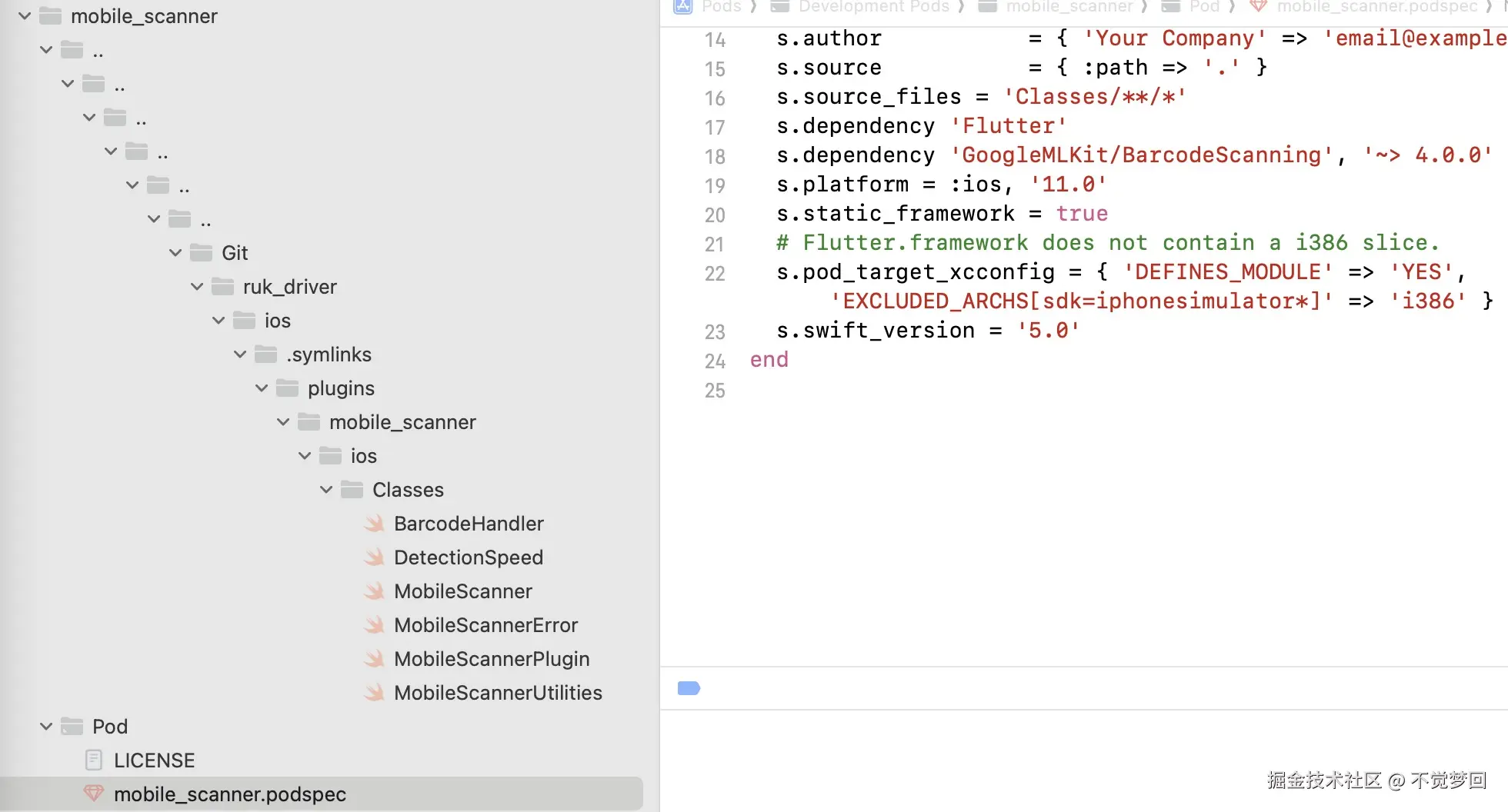Click the MobileScannerPlugin Swift icon
Image resolution: width=1508 pixels, height=812 pixels.
pos(375,659)
